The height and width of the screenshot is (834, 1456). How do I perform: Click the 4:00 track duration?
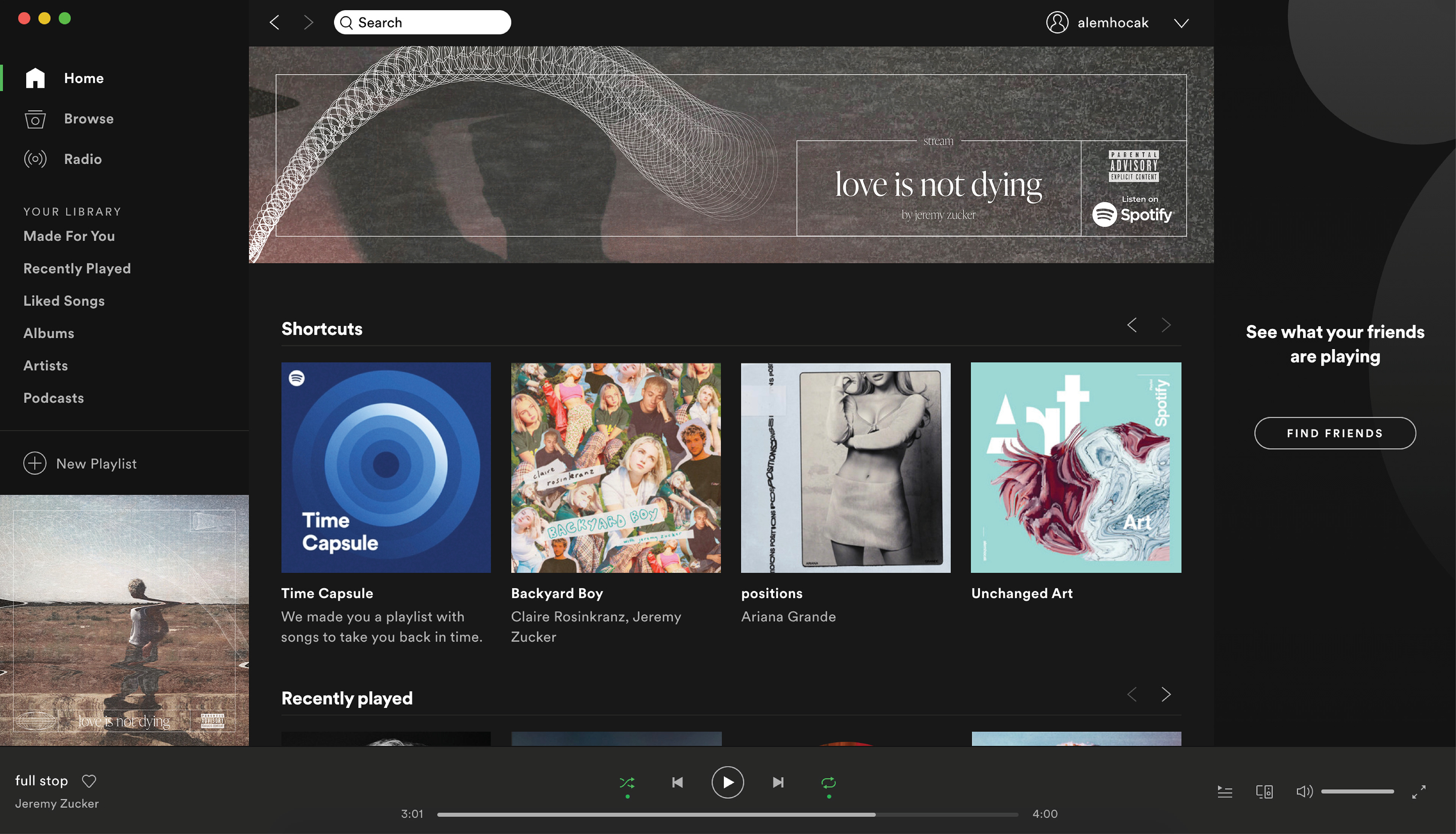tap(1045, 814)
